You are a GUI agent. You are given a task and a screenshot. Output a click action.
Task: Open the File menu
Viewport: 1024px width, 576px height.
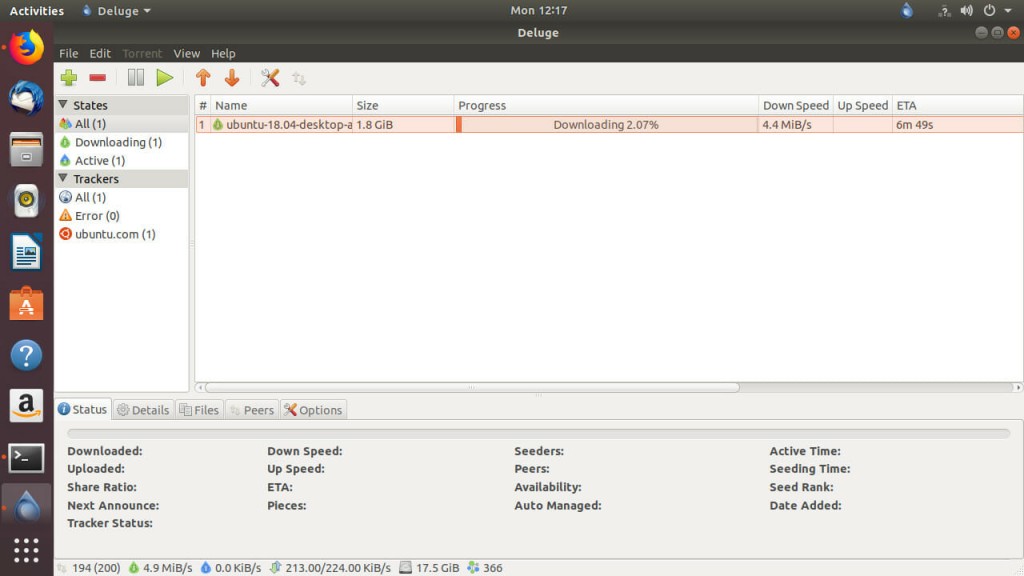click(69, 54)
